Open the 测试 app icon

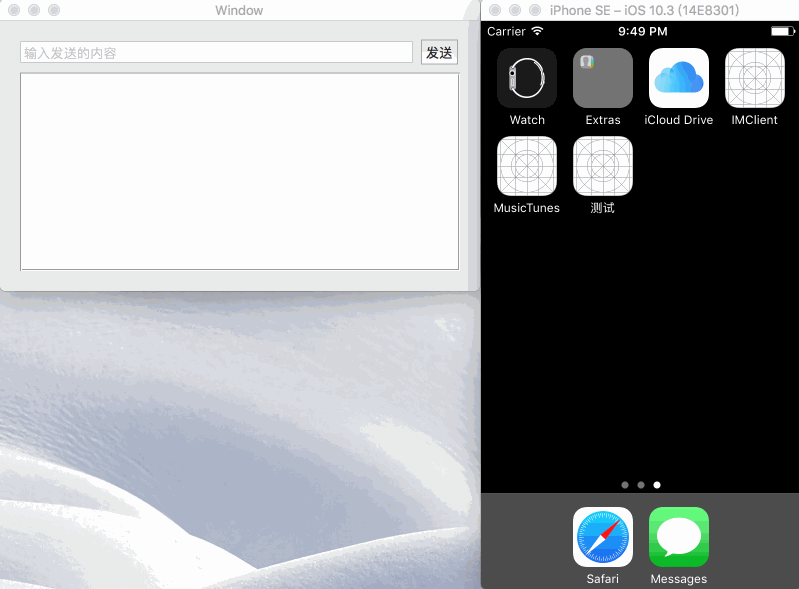point(603,166)
